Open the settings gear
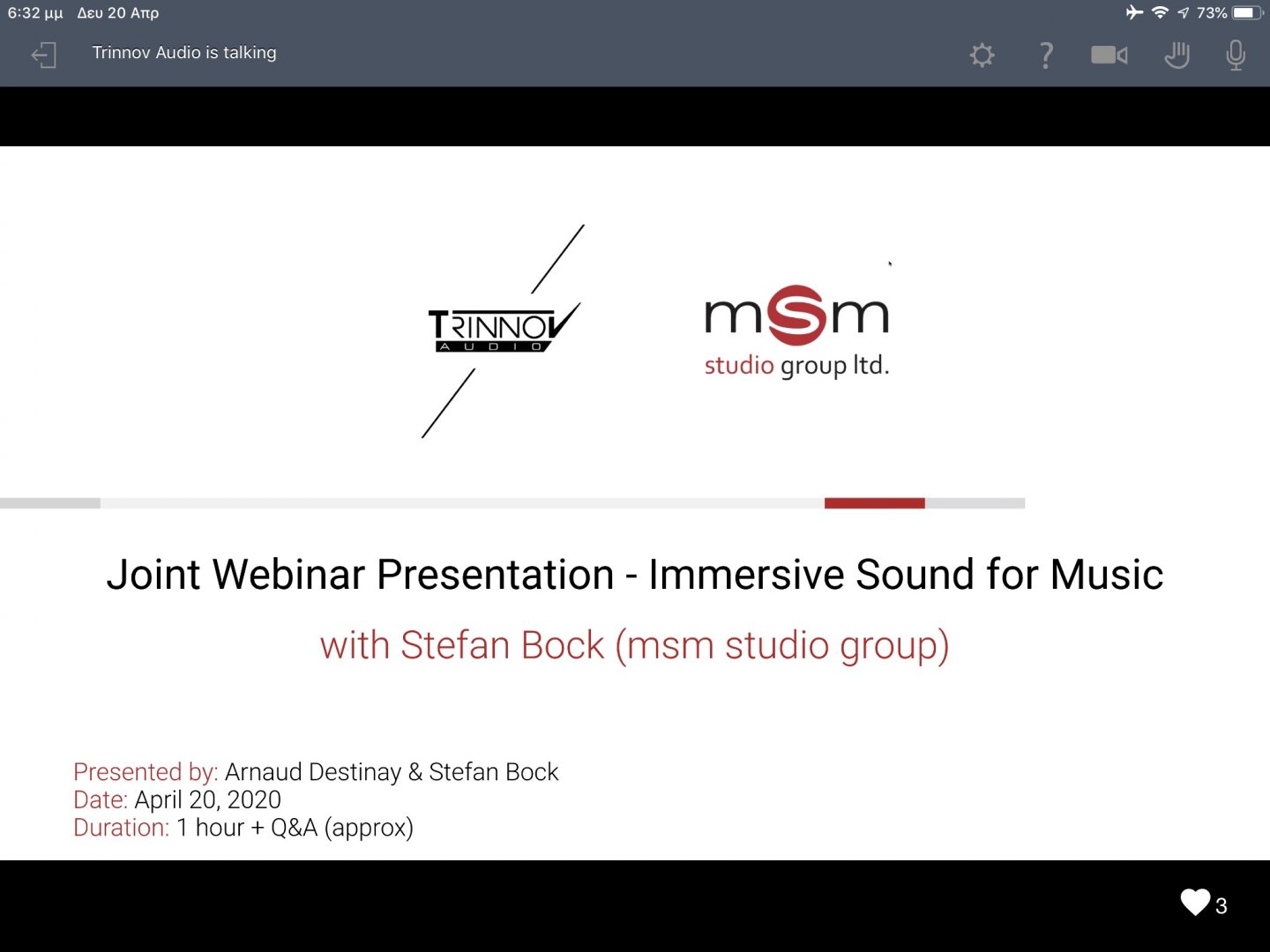This screenshot has width=1270, height=952. (x=982, y=56)
